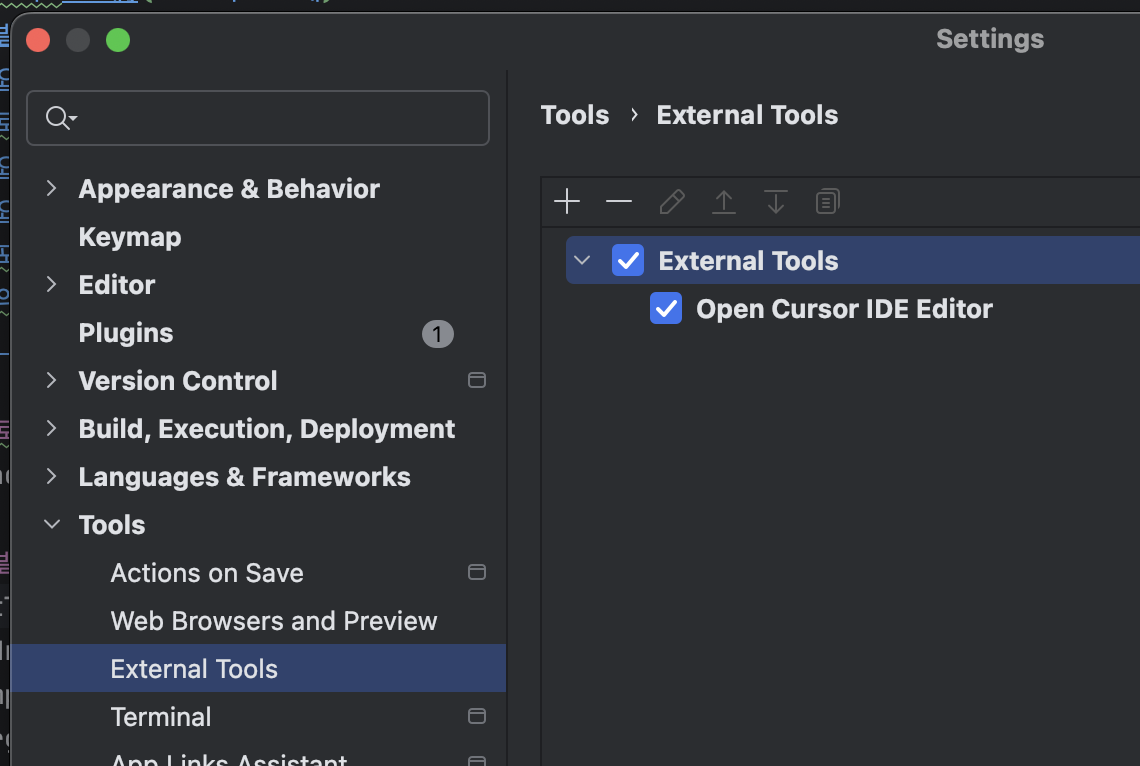
Task: Expand the Appearance & Behavior section
Action: click(x=52, y=188)
